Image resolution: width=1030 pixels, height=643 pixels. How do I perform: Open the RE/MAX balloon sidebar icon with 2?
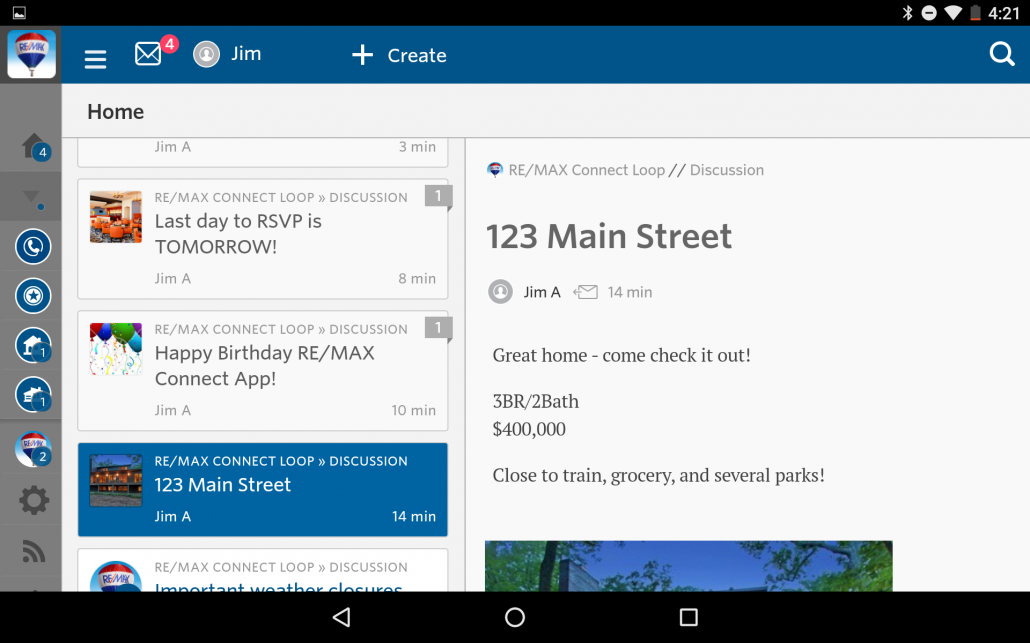coord(33,449)
